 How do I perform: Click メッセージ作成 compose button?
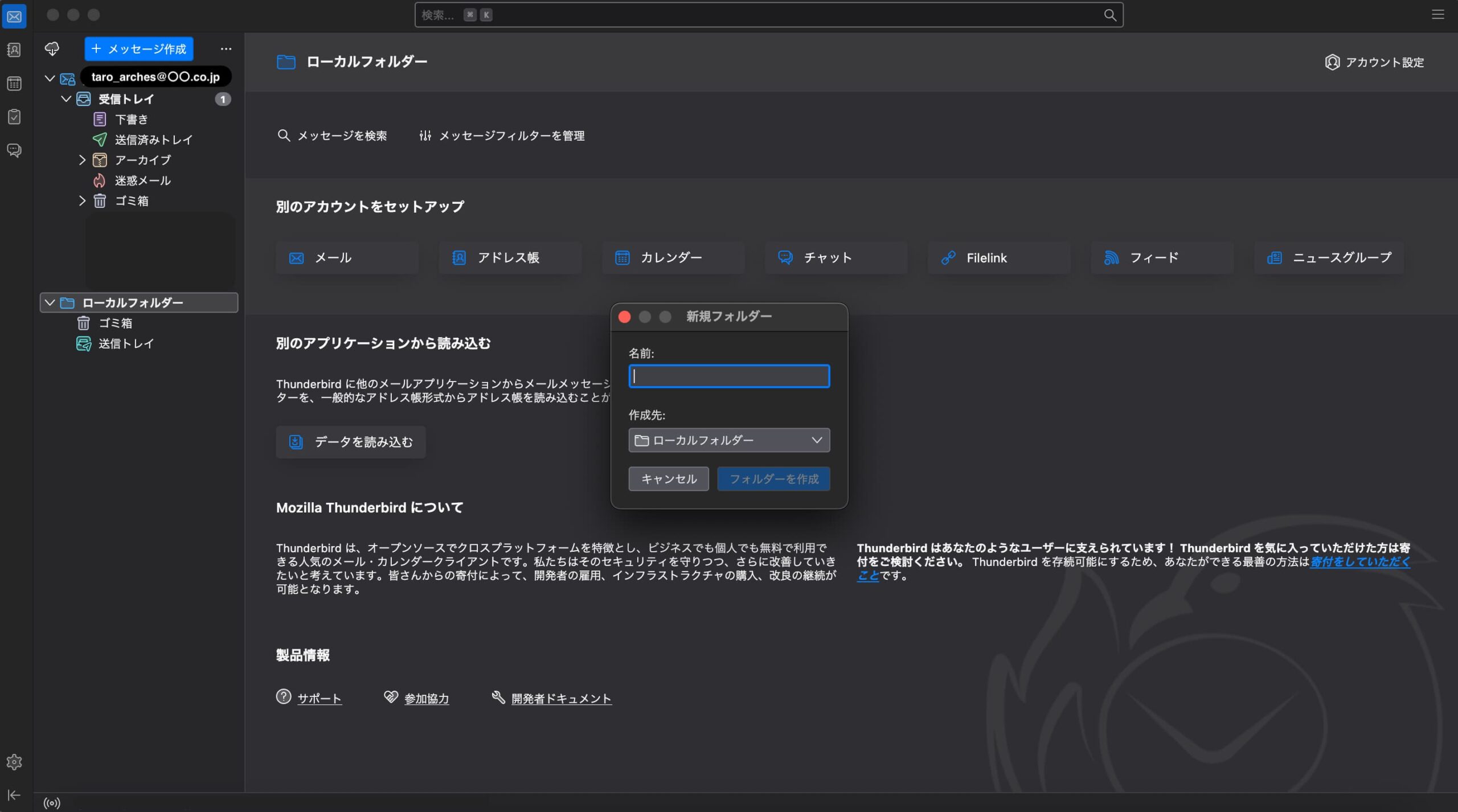tap(139, 49)
